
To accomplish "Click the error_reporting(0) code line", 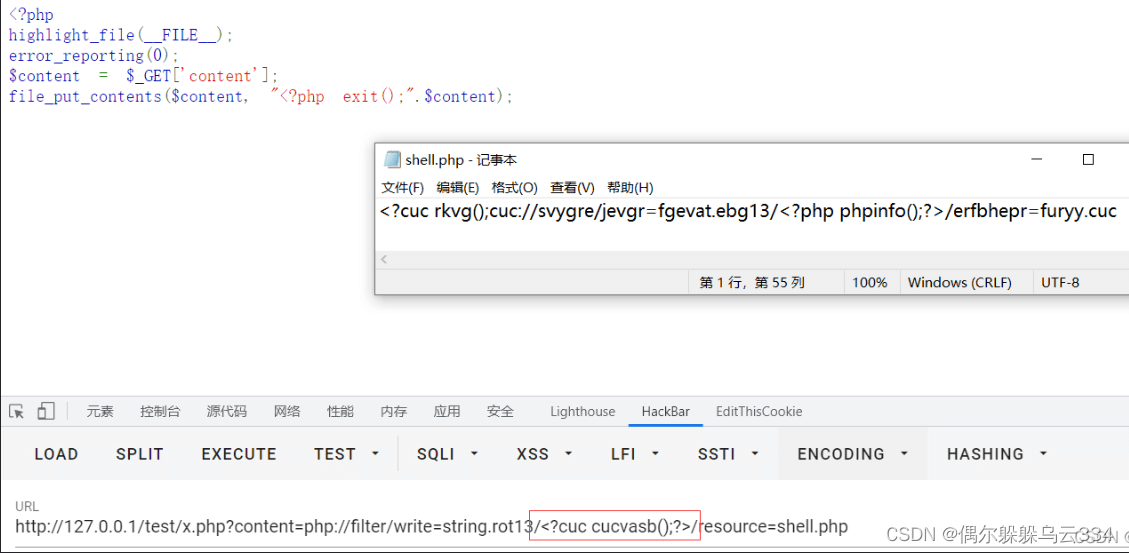I will pyautogui.click(x=93, y=55).
